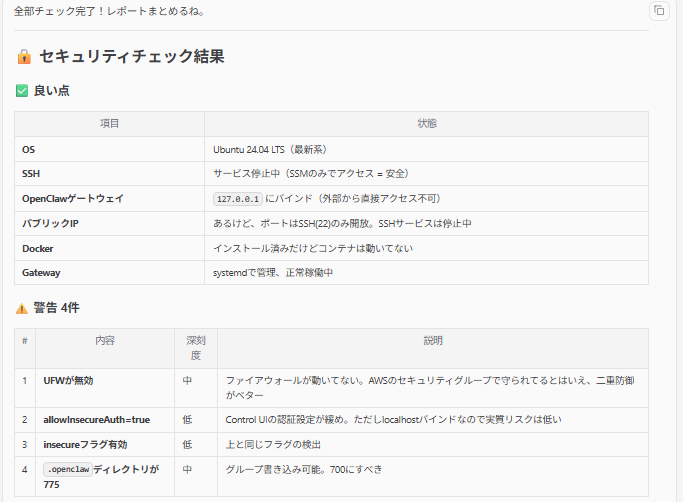This screenshot has height=502, width=683.
Task: Click the 深刻度 column header
Action: coord(195,348)
